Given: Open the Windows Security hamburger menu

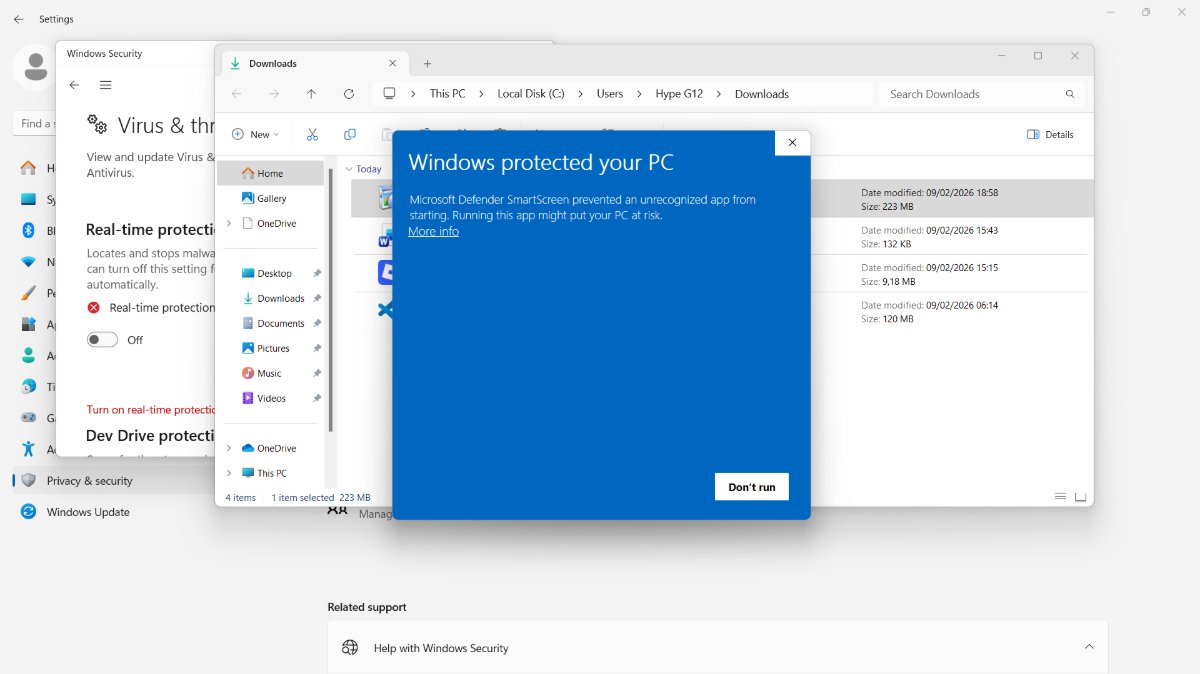Looking at the screenshot, I should [105, 85].
